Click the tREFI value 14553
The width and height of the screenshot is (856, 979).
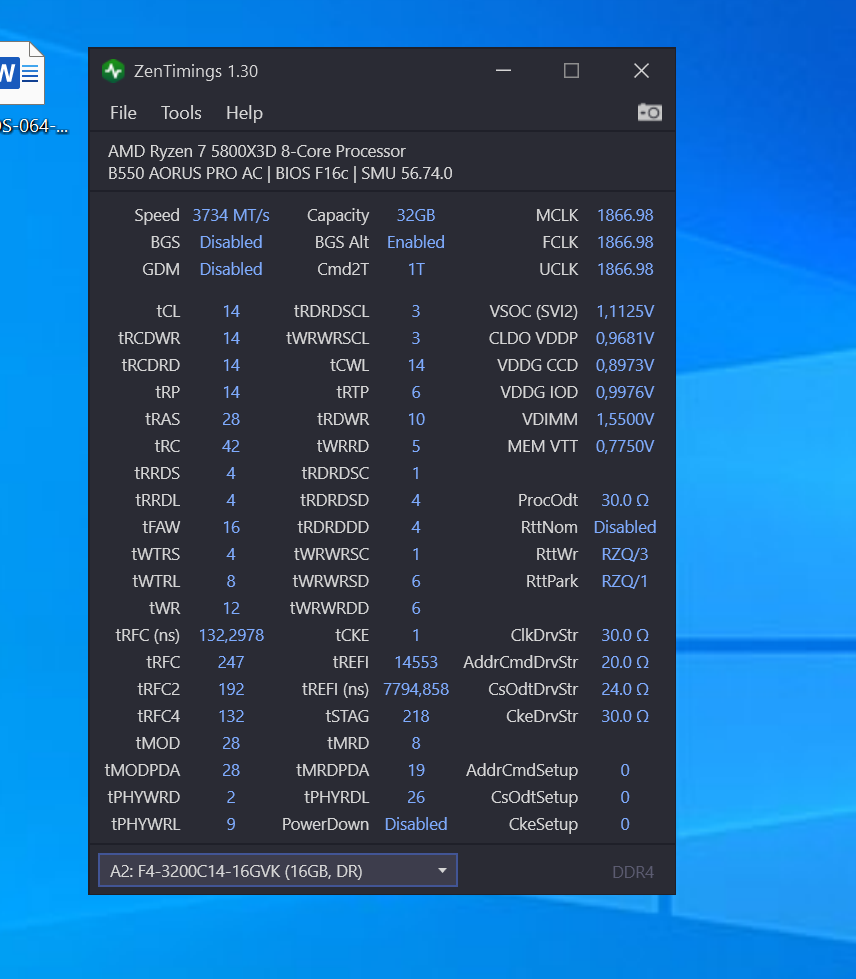click(416, 662)
